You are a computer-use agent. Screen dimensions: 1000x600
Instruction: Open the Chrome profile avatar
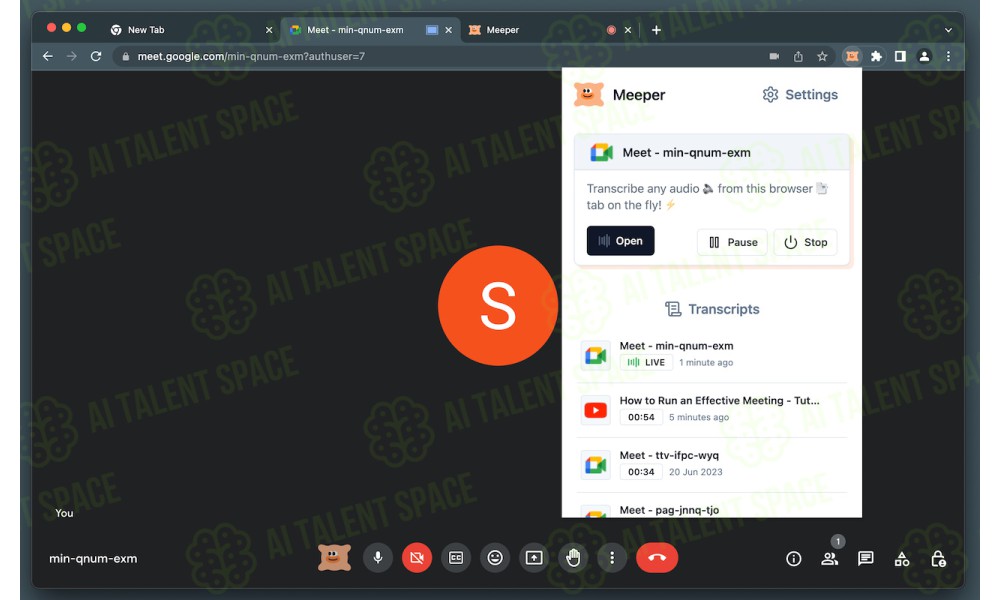(924, 56)
